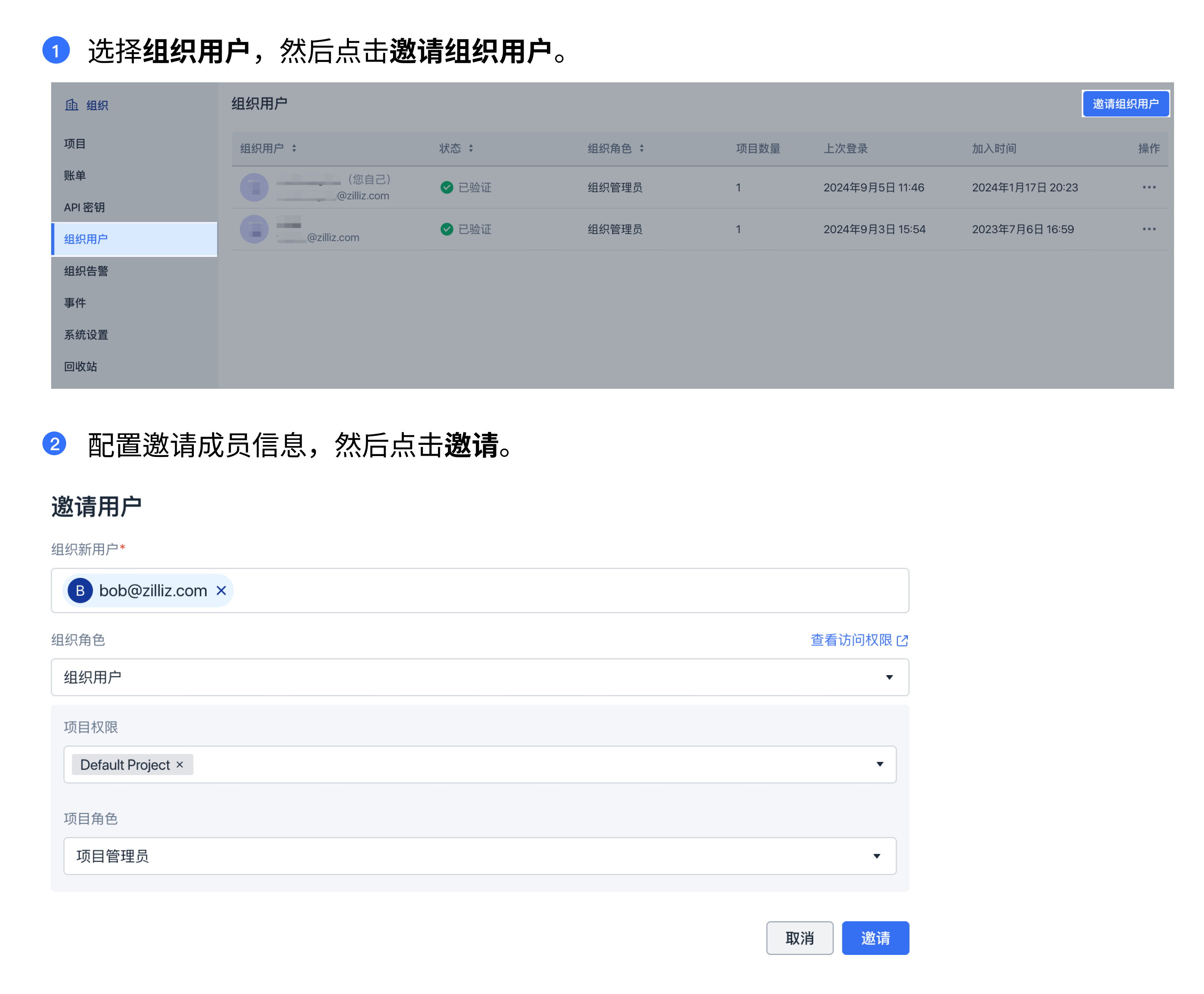Remove Default Project tag

point(179,765)
